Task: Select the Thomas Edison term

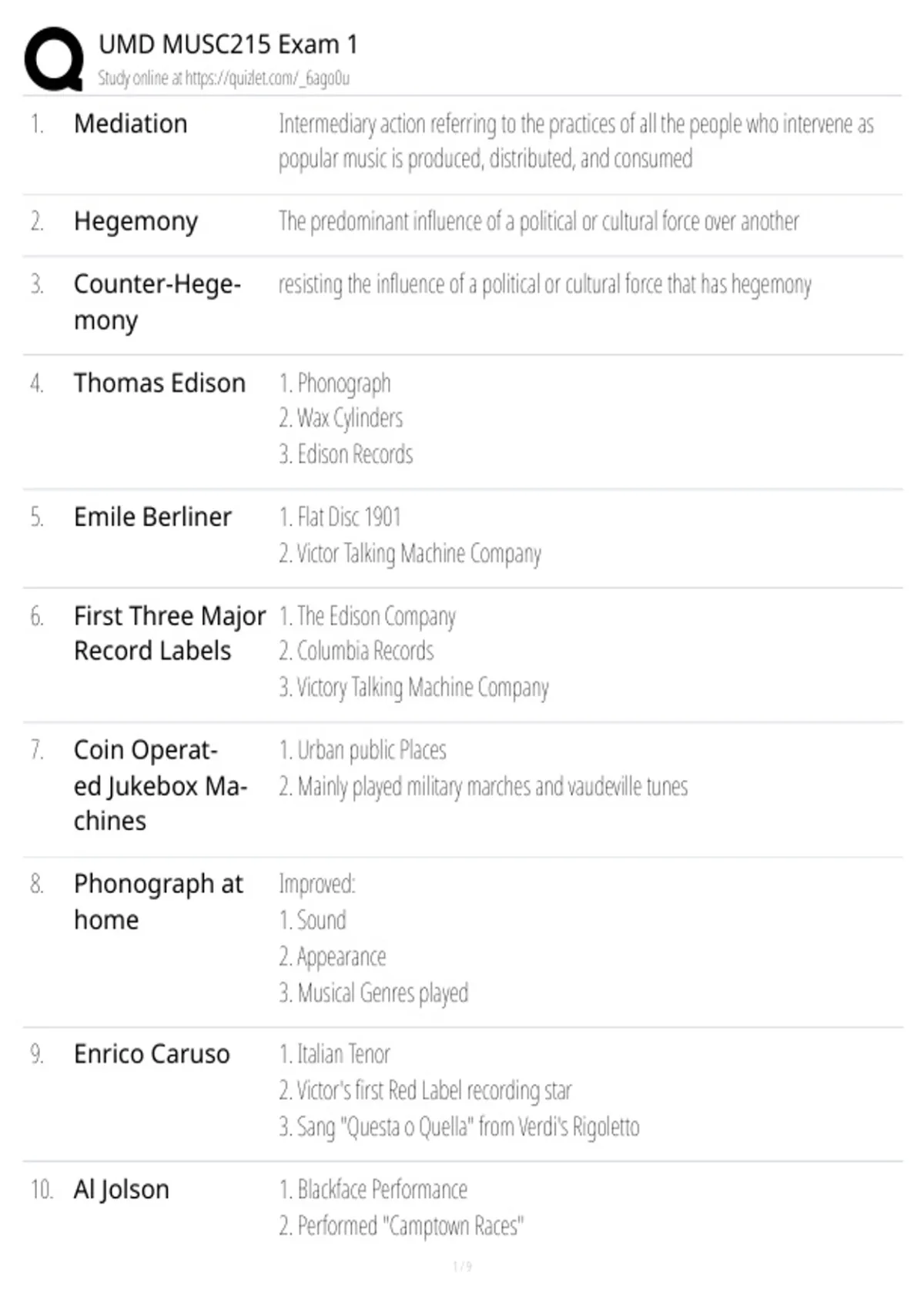Action: tap(159, 383)
